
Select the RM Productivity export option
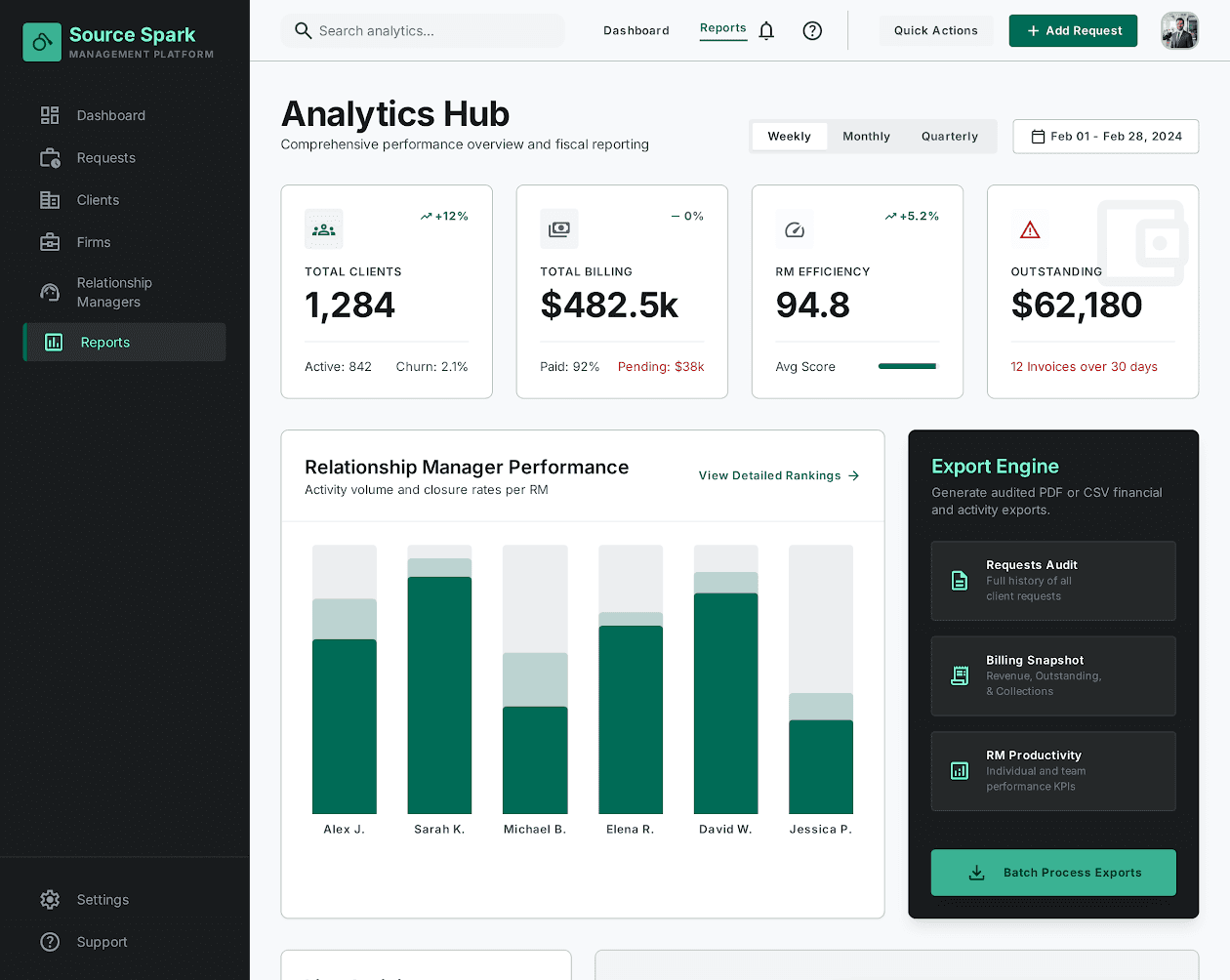pos(1053,771)
